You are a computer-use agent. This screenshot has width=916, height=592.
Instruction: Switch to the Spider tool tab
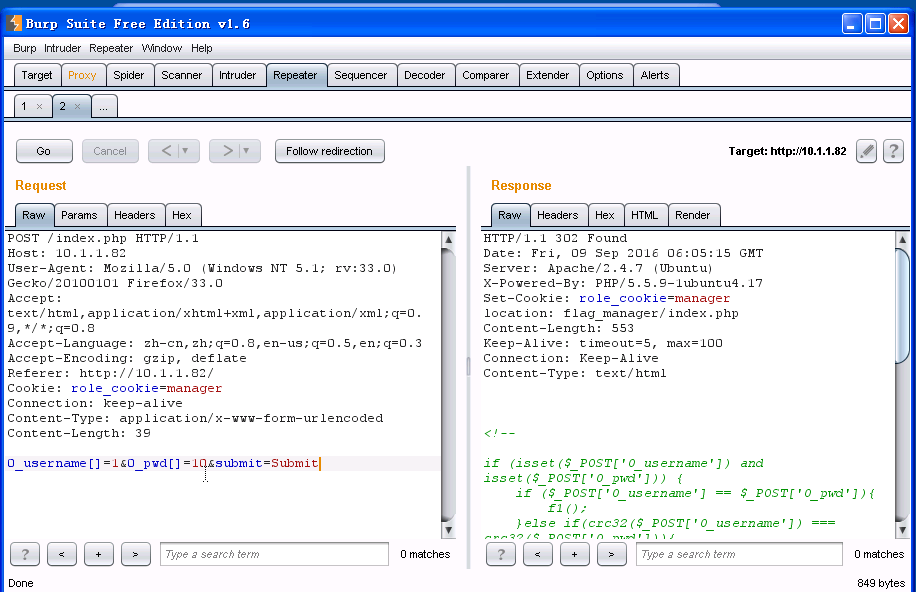[x=129, y=75]
